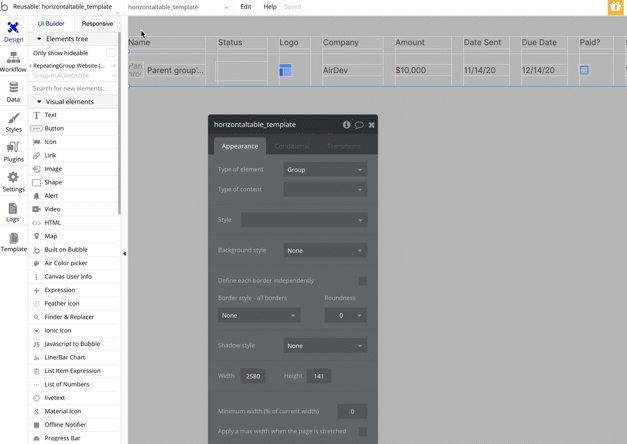This screenshot has height=444, width=627.
Task: Open the Plugins section in sidebar
Action: [x=13, y=152]
